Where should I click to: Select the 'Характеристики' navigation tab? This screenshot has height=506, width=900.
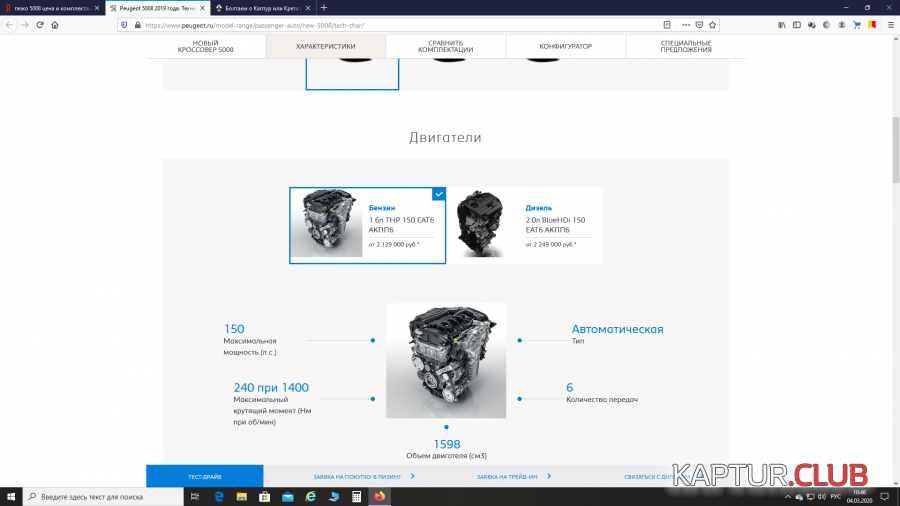pos(325,46)
